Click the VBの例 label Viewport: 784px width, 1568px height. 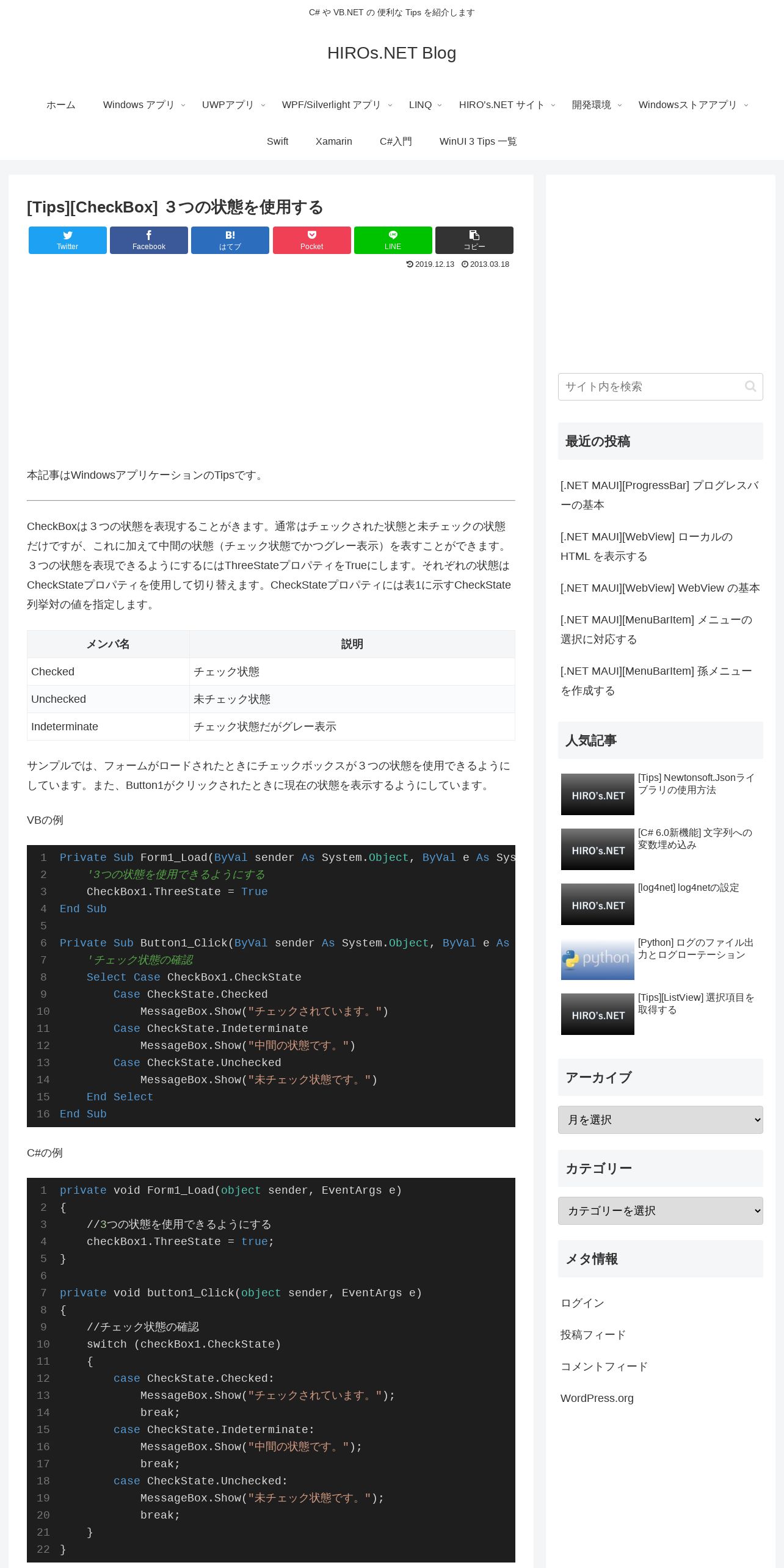(45, 820)
